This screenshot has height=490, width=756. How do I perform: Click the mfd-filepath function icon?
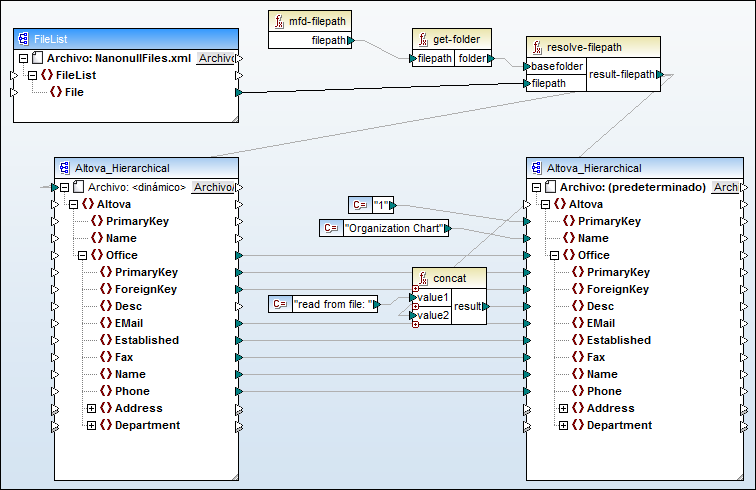point(279,22)
